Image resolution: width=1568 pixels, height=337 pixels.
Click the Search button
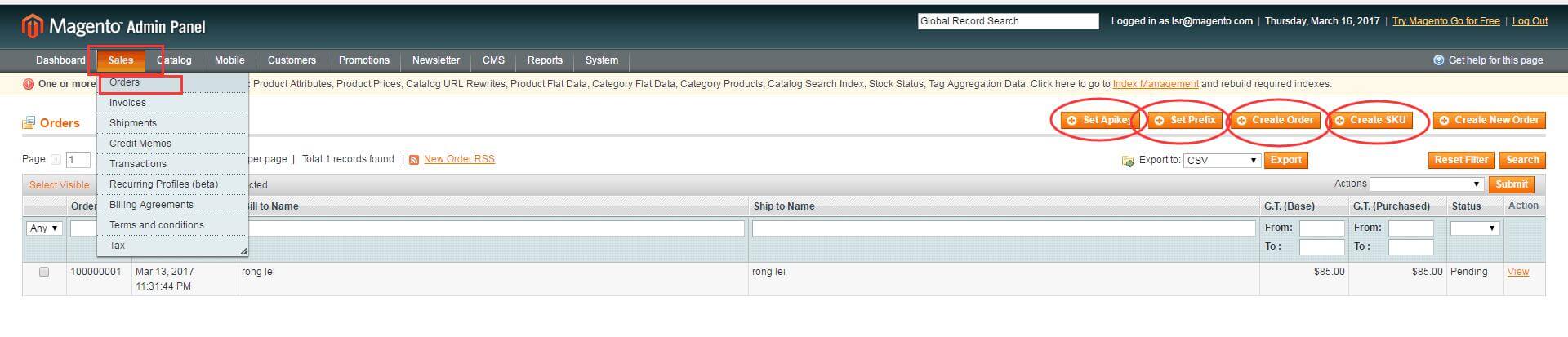click(x=1522, y=160)
